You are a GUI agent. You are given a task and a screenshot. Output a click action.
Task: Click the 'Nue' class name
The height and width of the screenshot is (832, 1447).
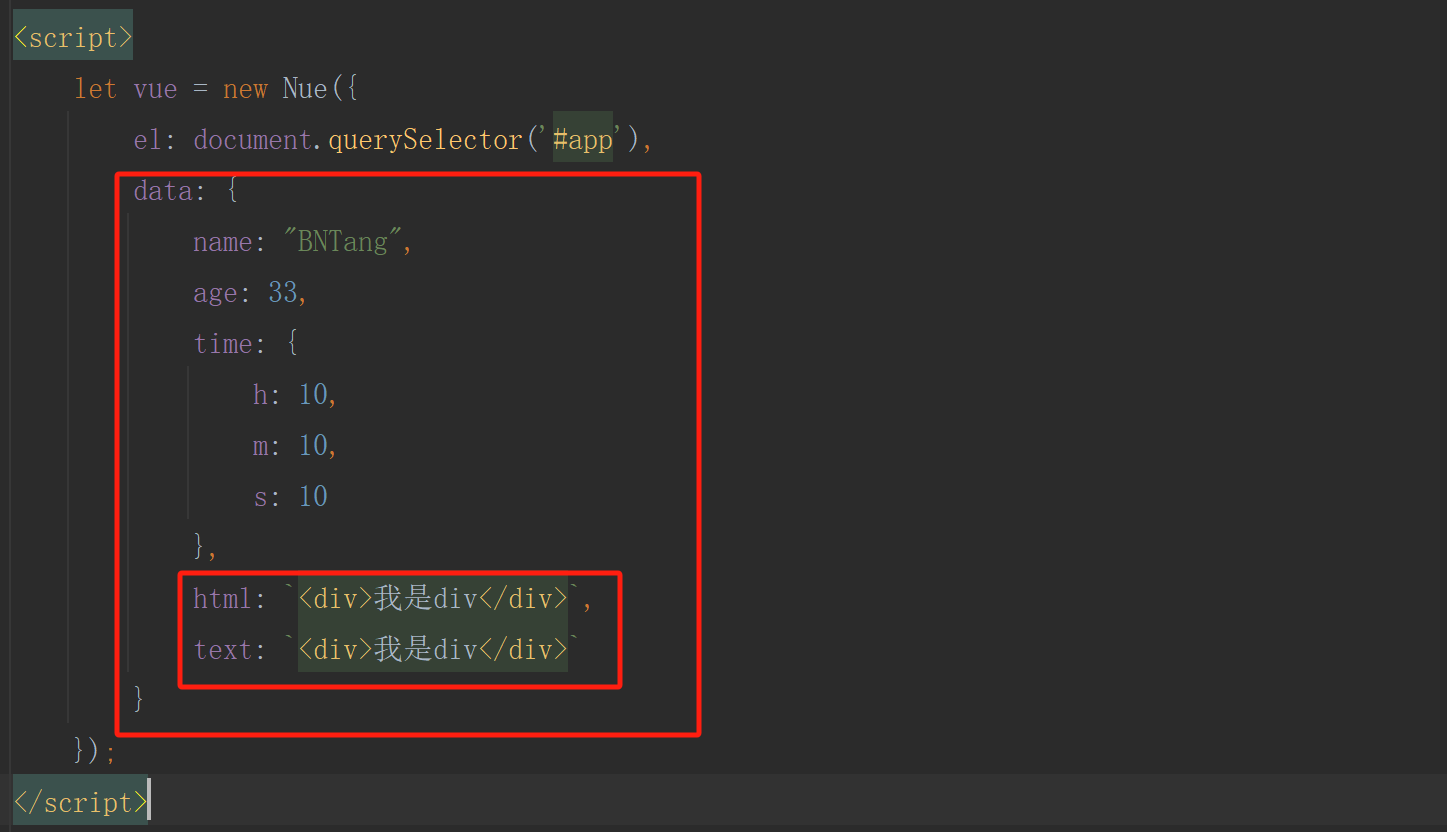305,89
